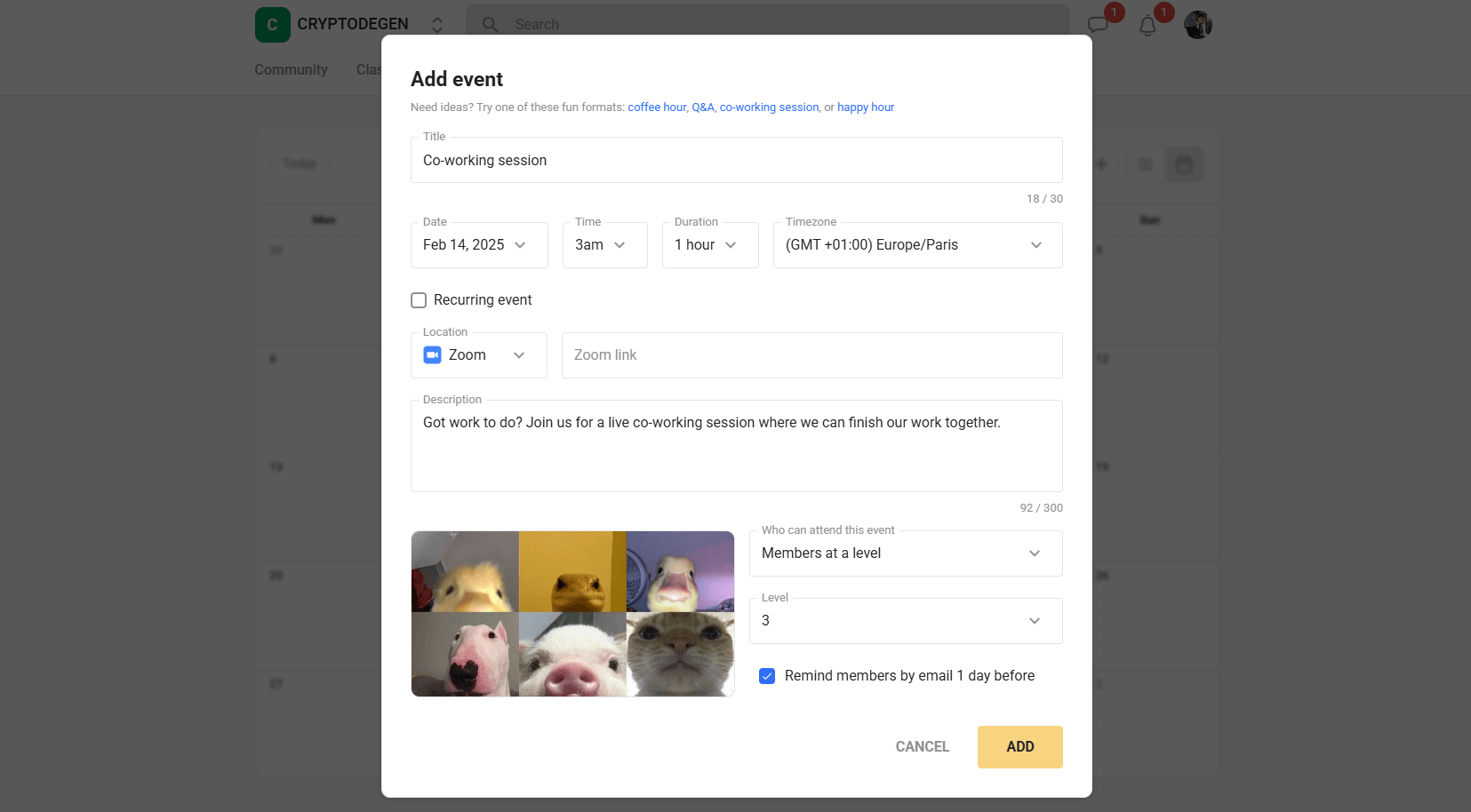Click the CRYPTODEGEN community logo
This screenshot has height=812, width=1471.
pos(272,25)
